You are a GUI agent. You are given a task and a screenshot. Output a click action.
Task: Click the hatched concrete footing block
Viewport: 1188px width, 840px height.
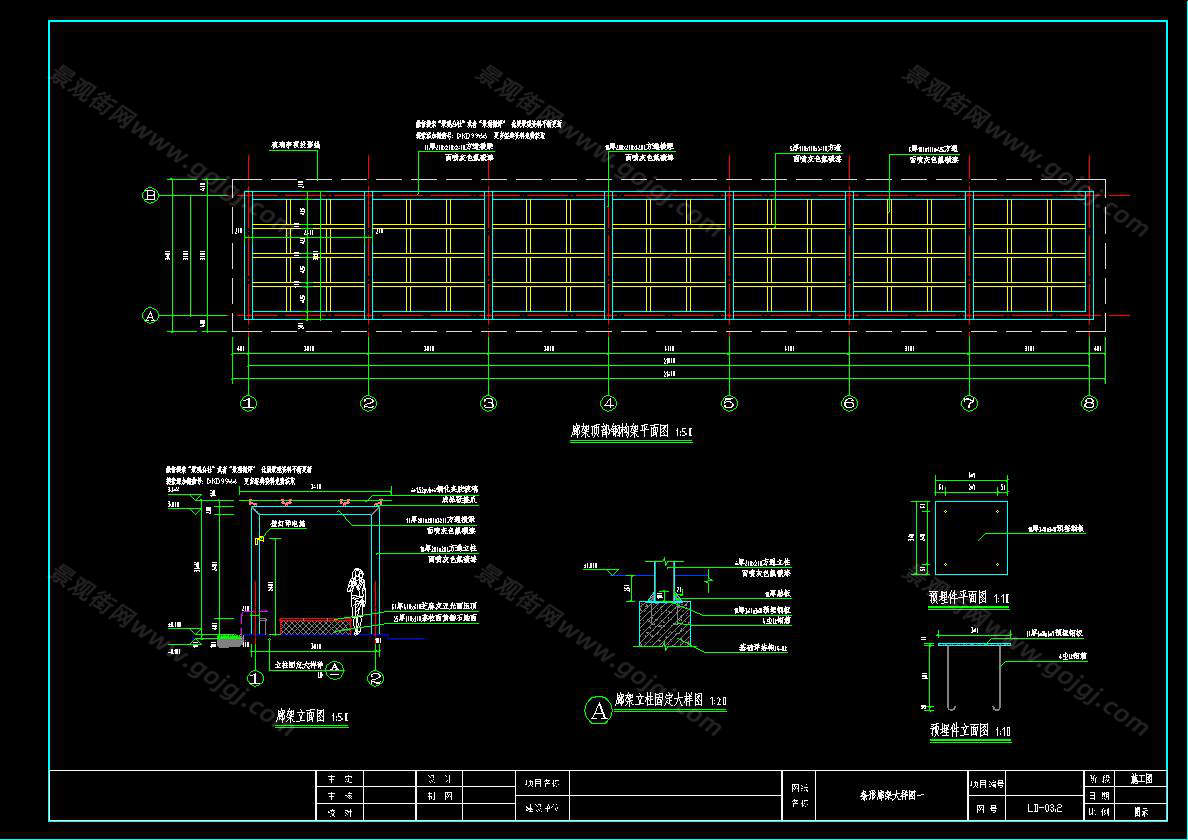point(663,625)
